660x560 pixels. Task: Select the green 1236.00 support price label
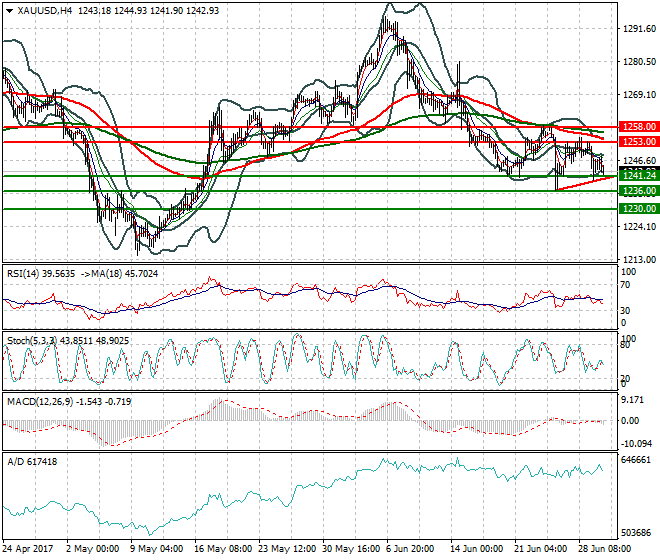point(637,190)
